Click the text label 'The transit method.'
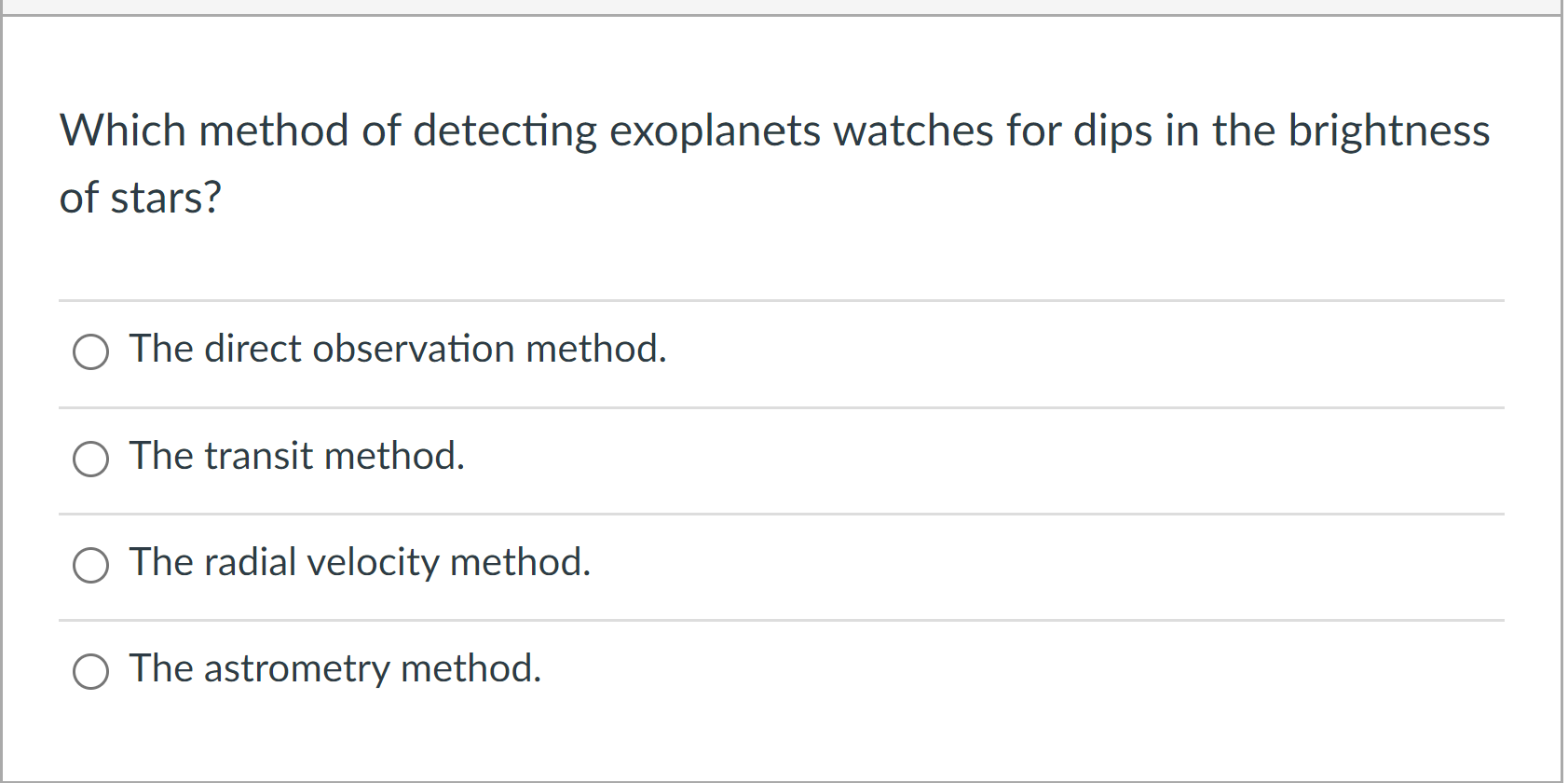 pyautogui.click(x=295, y=457)
